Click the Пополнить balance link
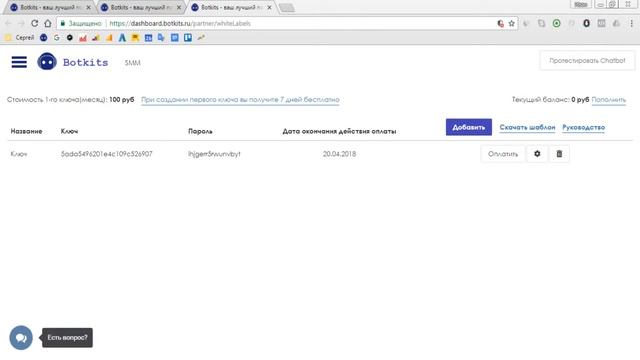Image resolution: width=640 pixels, height=360 pixels. click(609, 100)
